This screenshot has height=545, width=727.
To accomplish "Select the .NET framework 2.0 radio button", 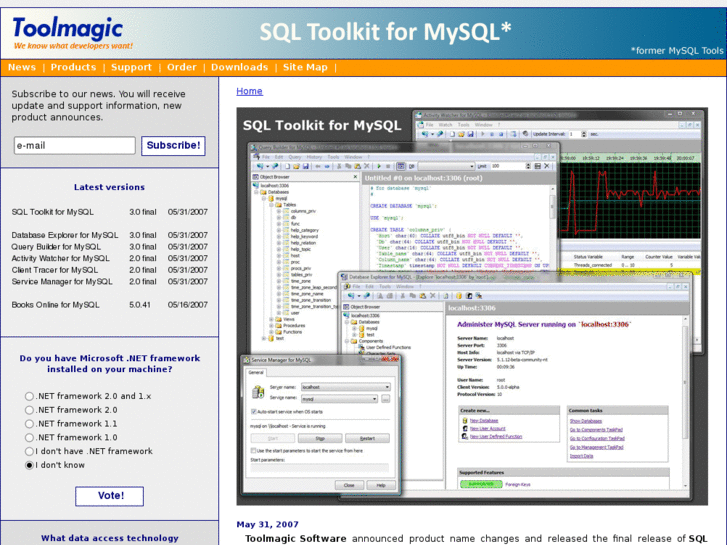I will coord(29,410).
